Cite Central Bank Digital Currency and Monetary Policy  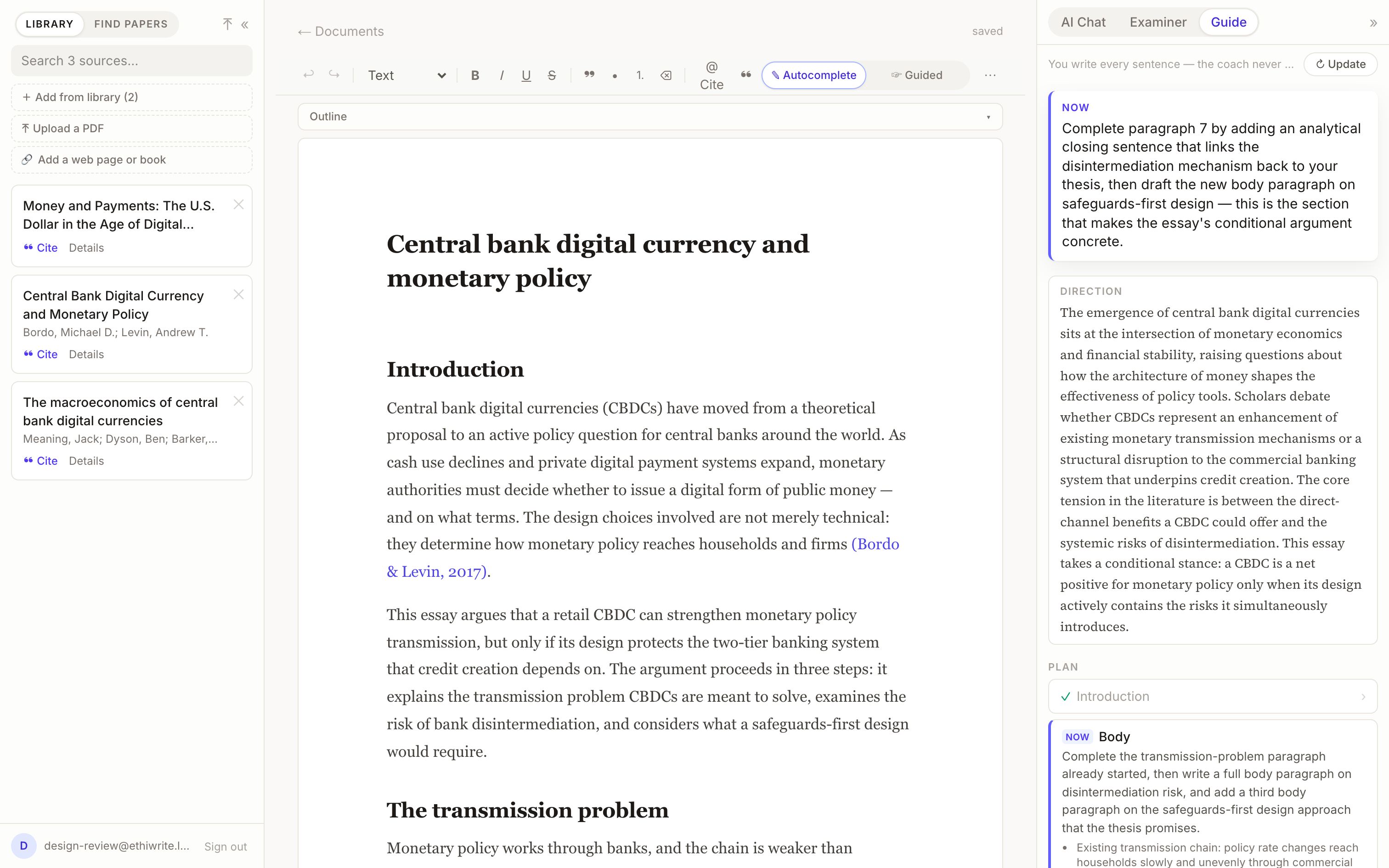(41, 354)
